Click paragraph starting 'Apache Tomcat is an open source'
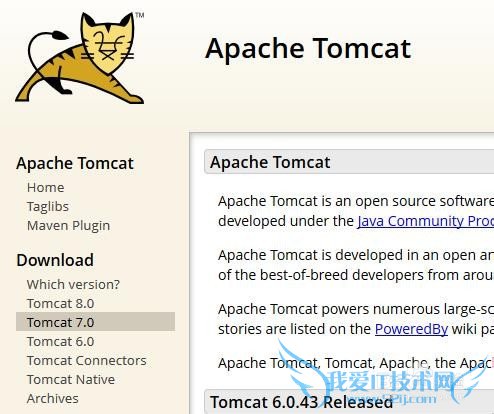 pos(356,211)
